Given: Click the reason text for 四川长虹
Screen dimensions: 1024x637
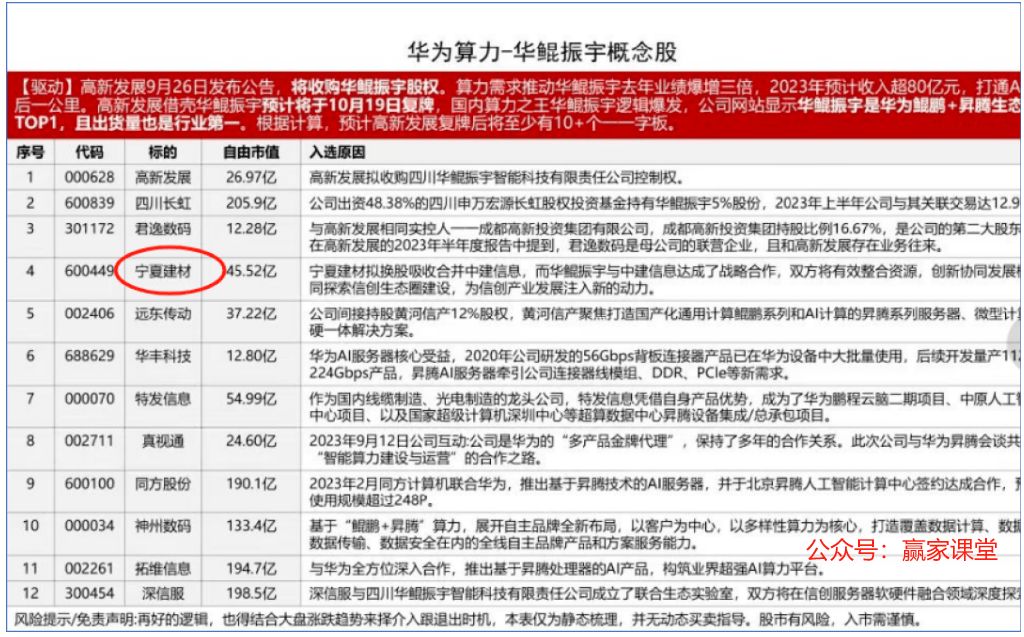Looking at the screenshot, I should (664, 203).
